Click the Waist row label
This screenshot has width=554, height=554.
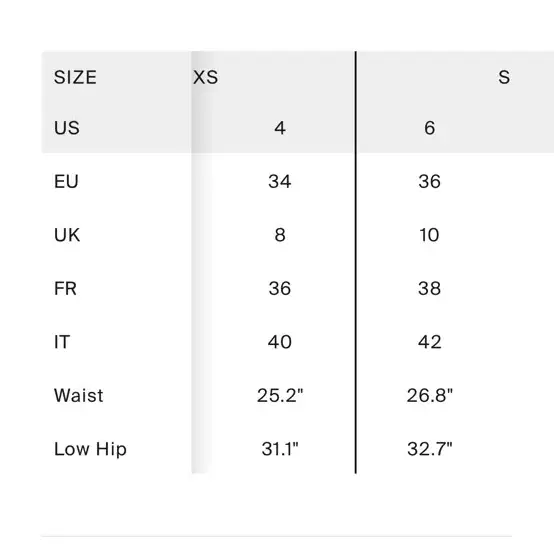pyautogui.click(x=78, y=395)
